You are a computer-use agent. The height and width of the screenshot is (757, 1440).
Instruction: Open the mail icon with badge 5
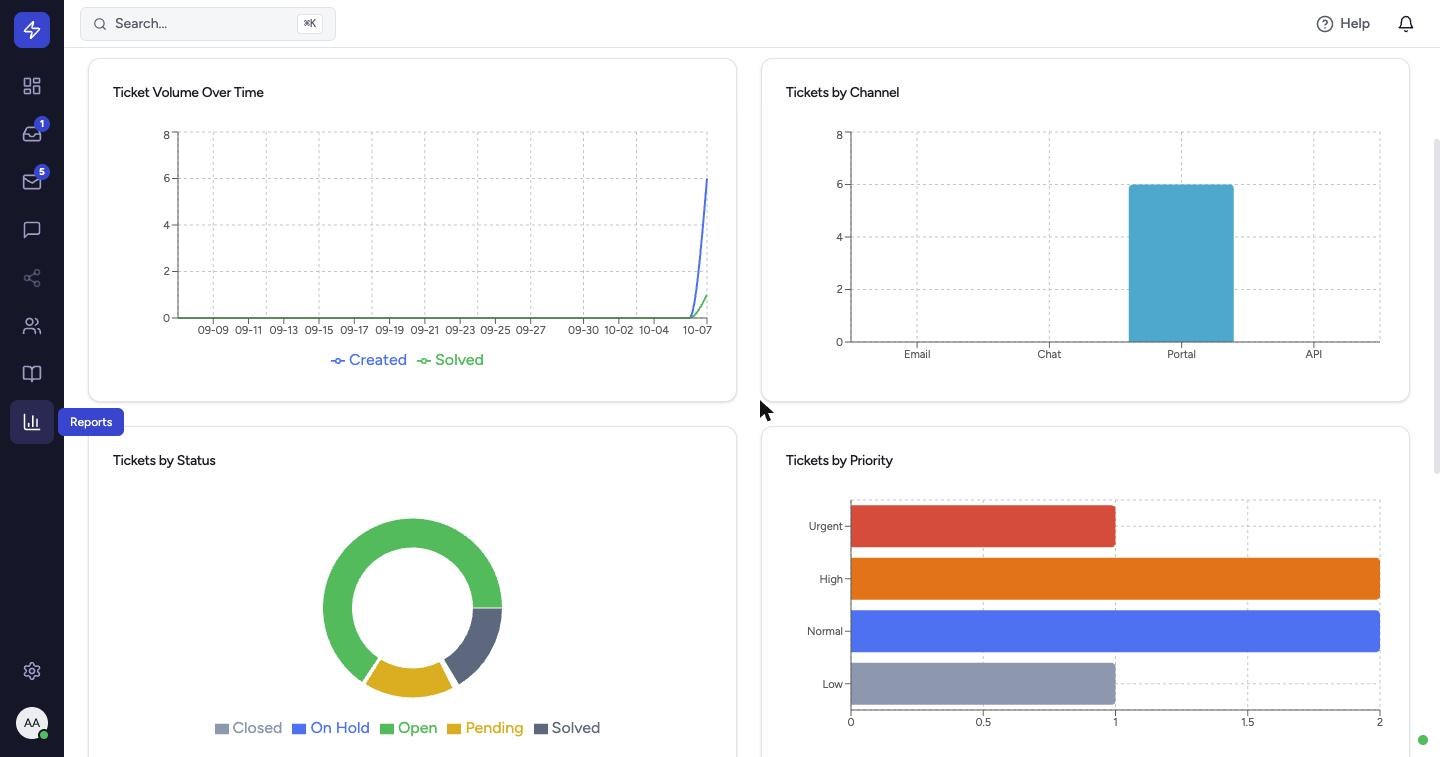[x=32, y=182]
